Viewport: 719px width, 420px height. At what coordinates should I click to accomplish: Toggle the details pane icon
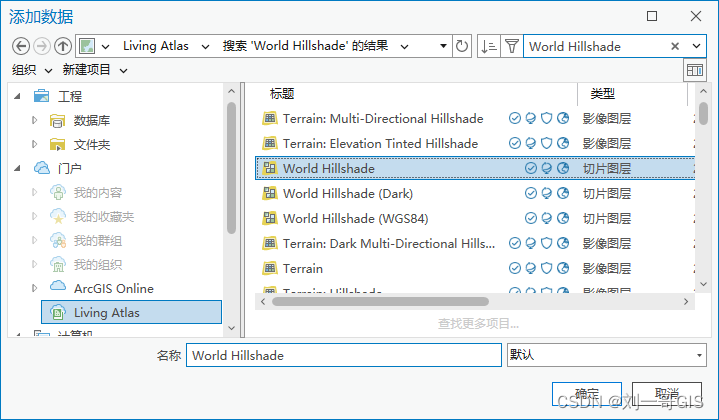coord(695,70)
